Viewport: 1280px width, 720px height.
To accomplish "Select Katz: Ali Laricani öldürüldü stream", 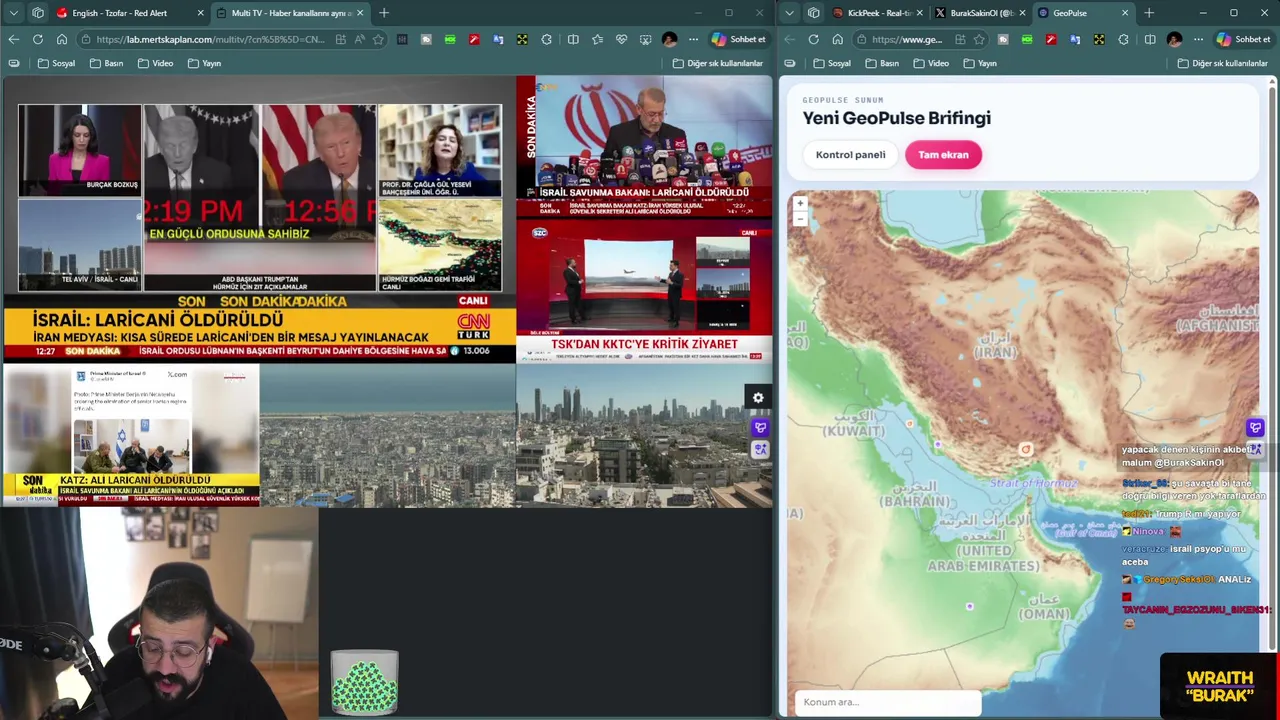I will click(x=131, y=435).
